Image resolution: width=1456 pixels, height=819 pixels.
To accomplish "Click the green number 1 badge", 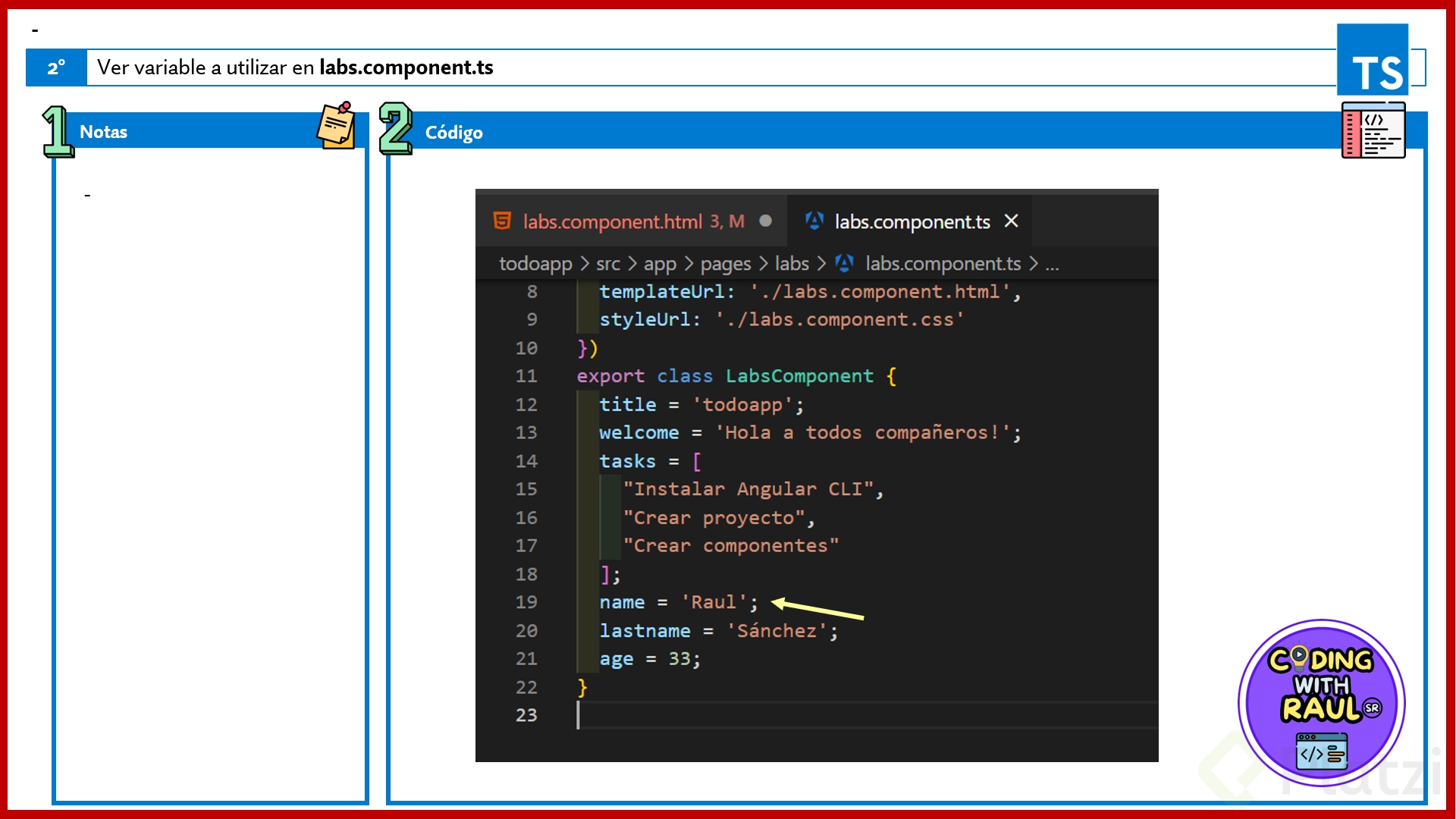I will tap(58, 131).
